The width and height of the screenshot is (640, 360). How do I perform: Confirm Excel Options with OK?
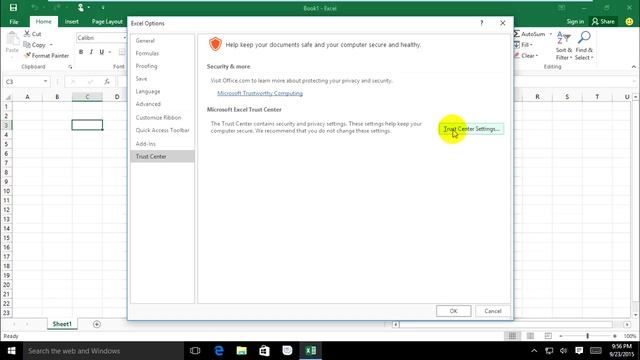453,311
